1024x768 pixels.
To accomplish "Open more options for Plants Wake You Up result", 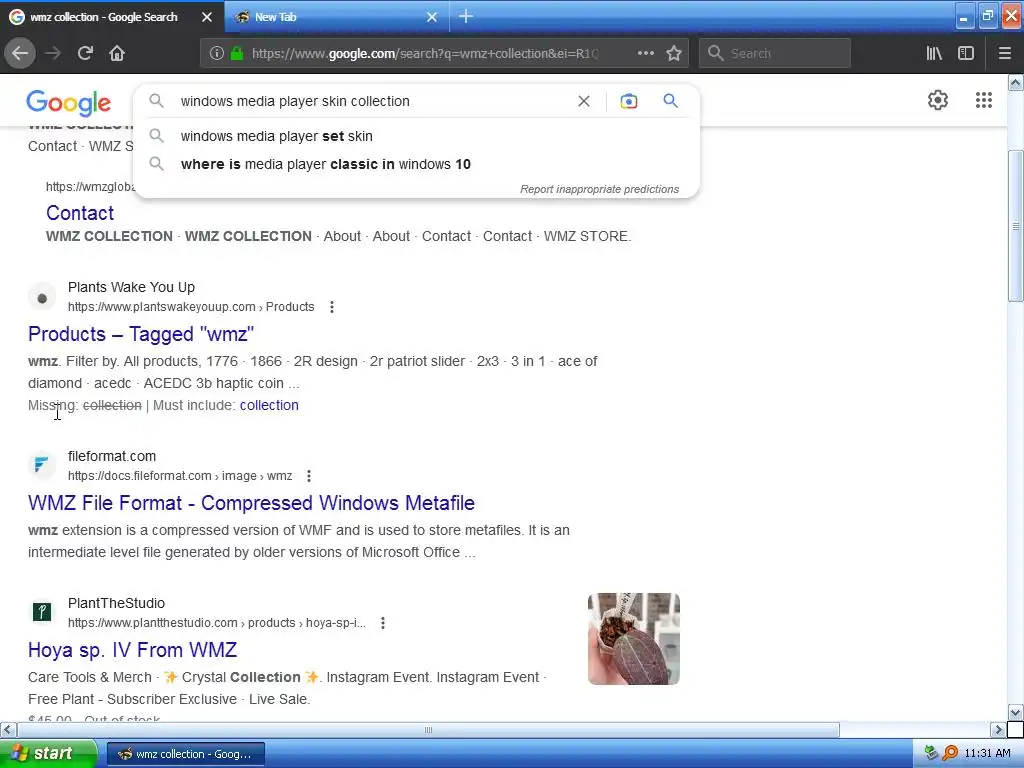I will [332, 307].
